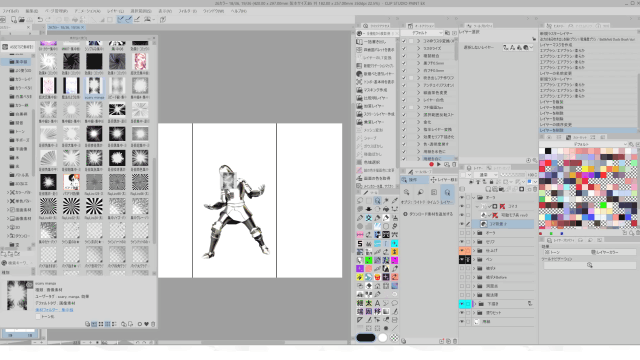The width and height of the screenshot is (640, 360).
Task: Select the text tool 'A' icon in tool palette
Action: pos(377,303)
